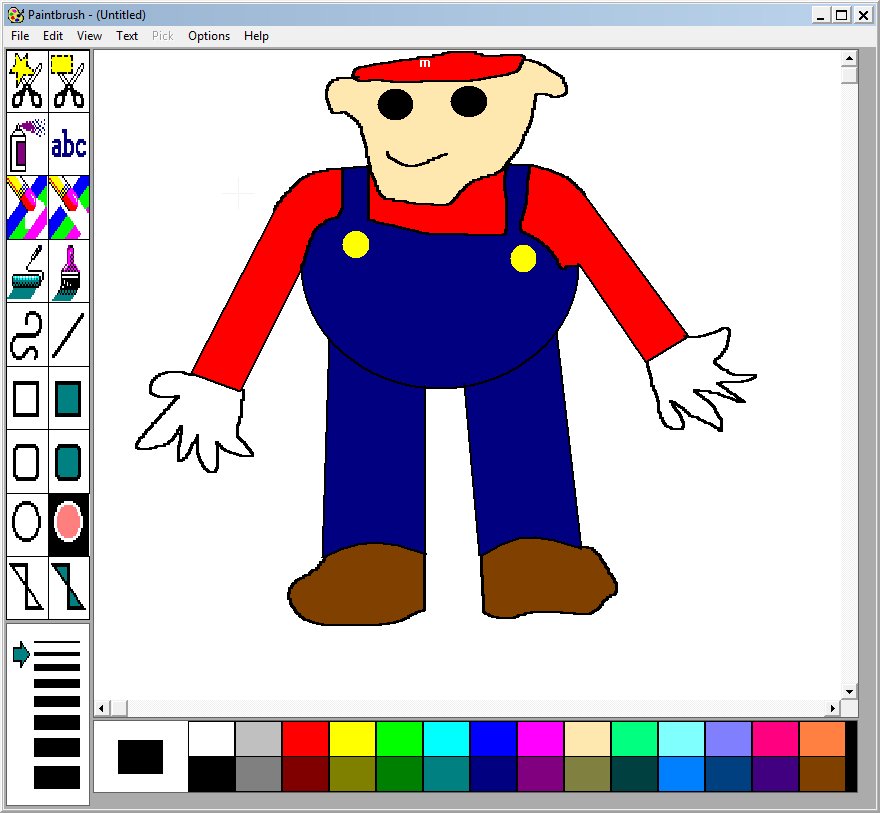Pick the hollow Circle/Ellipse tool

pyautogui.click(x=27, y=525)
